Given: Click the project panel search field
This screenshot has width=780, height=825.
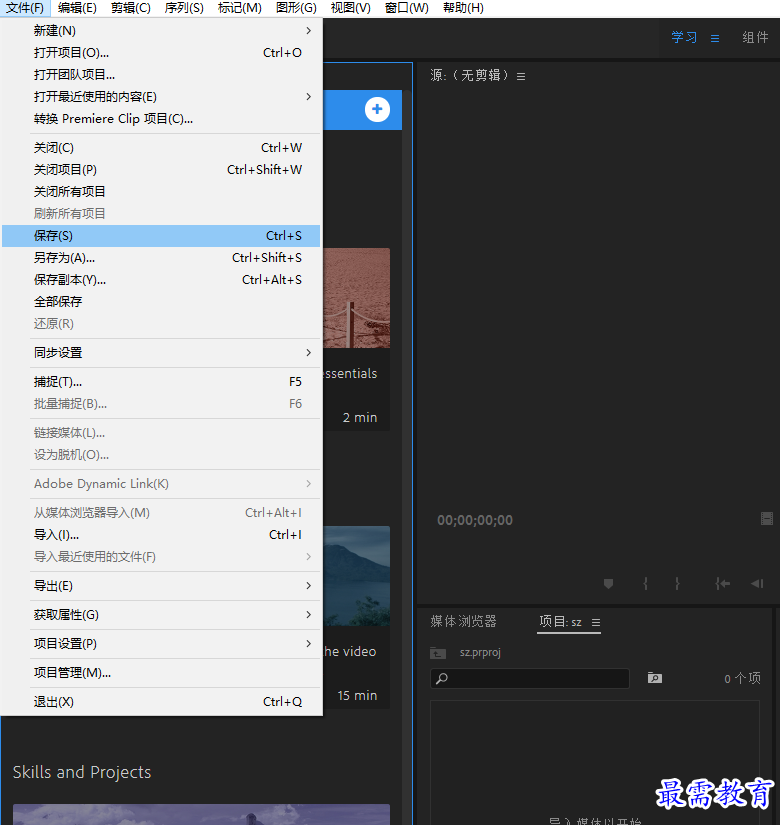Looking at the screenshot, I should point(530,678).
